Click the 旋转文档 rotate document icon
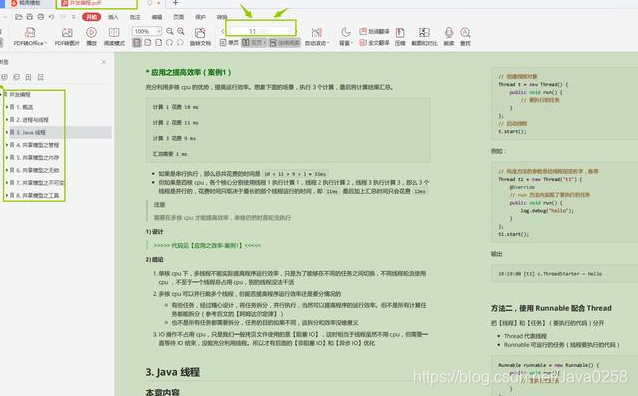The height and width of the screenshot is (396, 638). click(200, 33)
